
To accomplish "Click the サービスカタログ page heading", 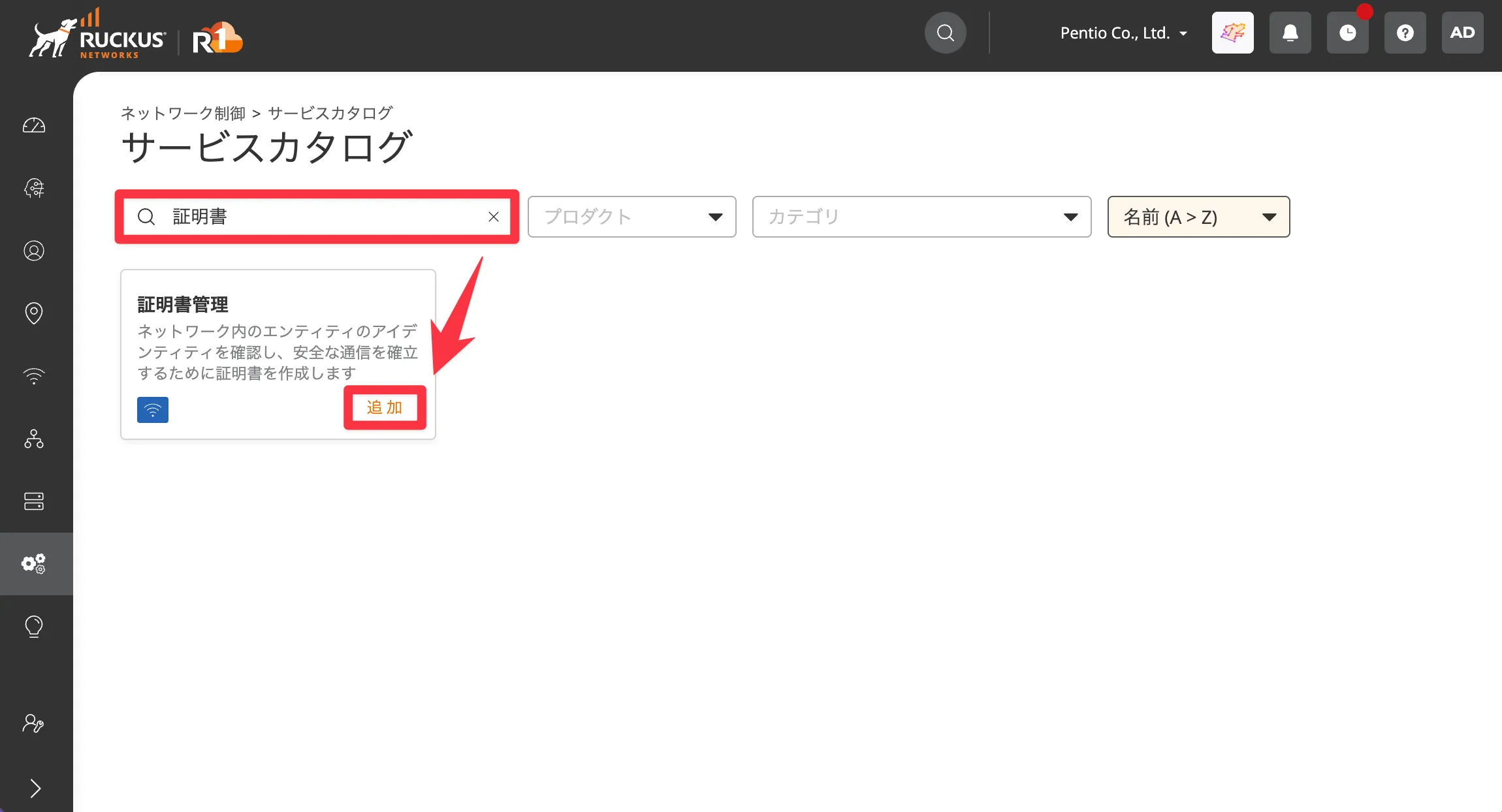I will click(x=266, y=148).
